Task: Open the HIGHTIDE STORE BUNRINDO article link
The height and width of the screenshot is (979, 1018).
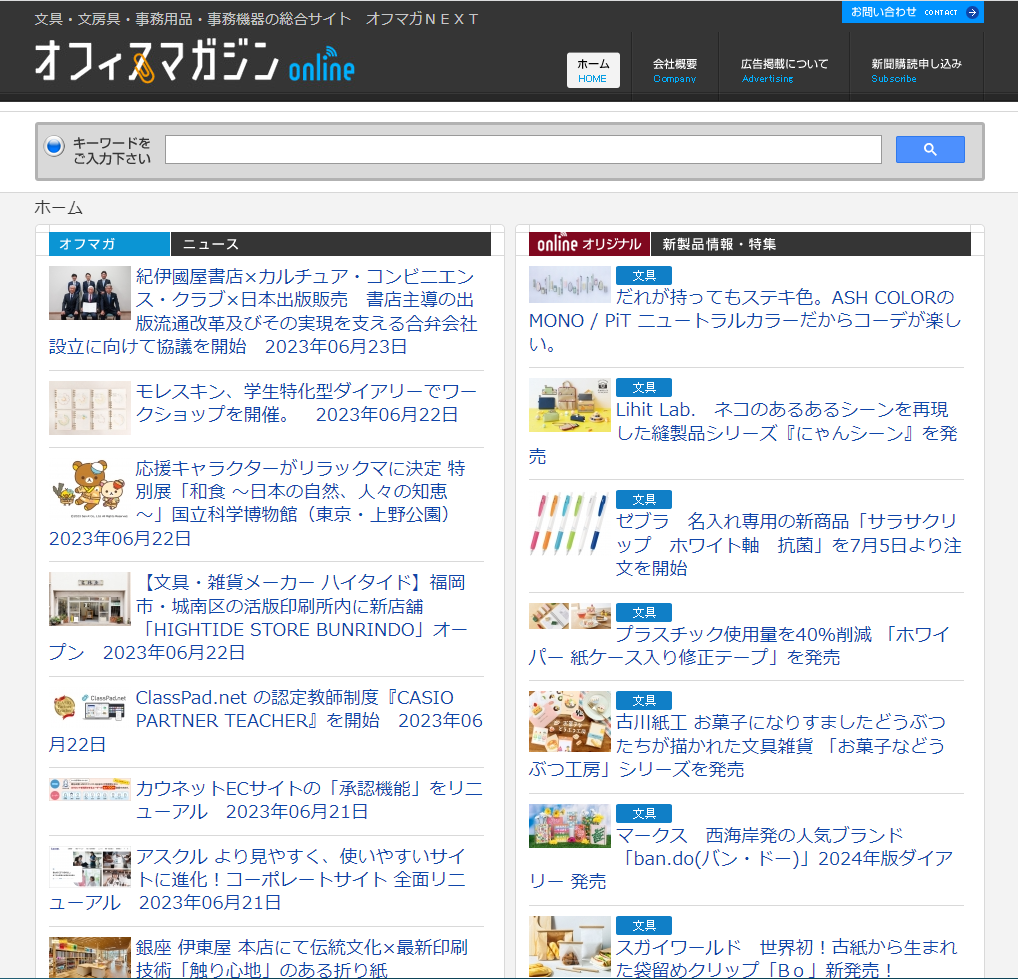Action: (x=260, y=617)
